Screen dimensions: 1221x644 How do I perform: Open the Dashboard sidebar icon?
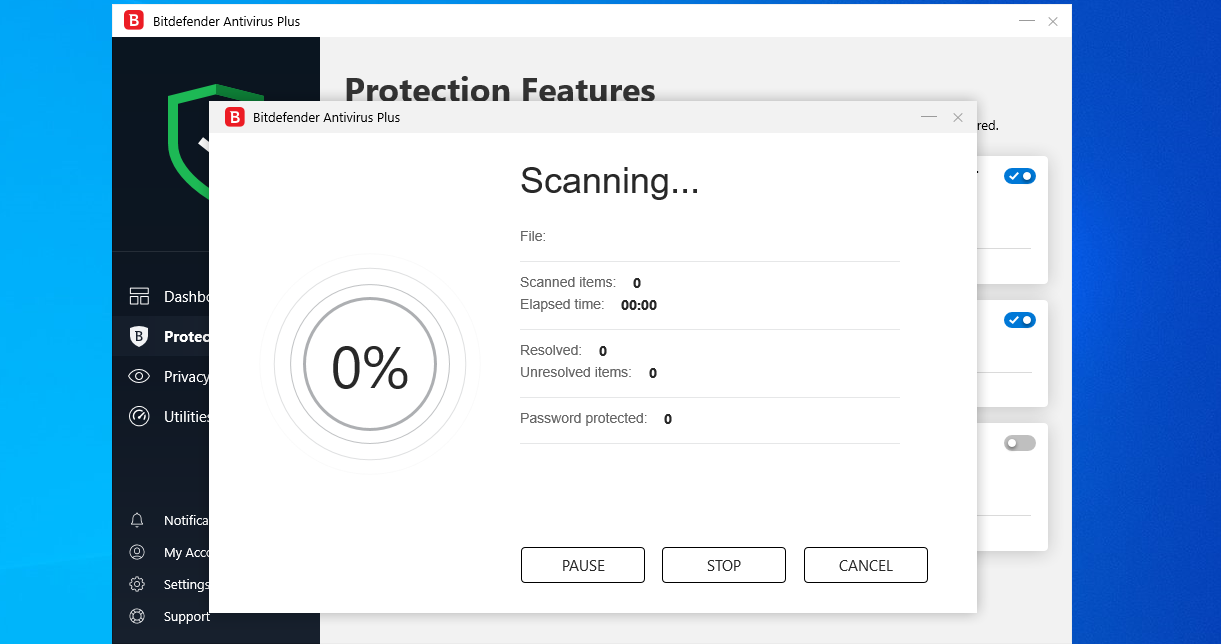click(139, 296)
